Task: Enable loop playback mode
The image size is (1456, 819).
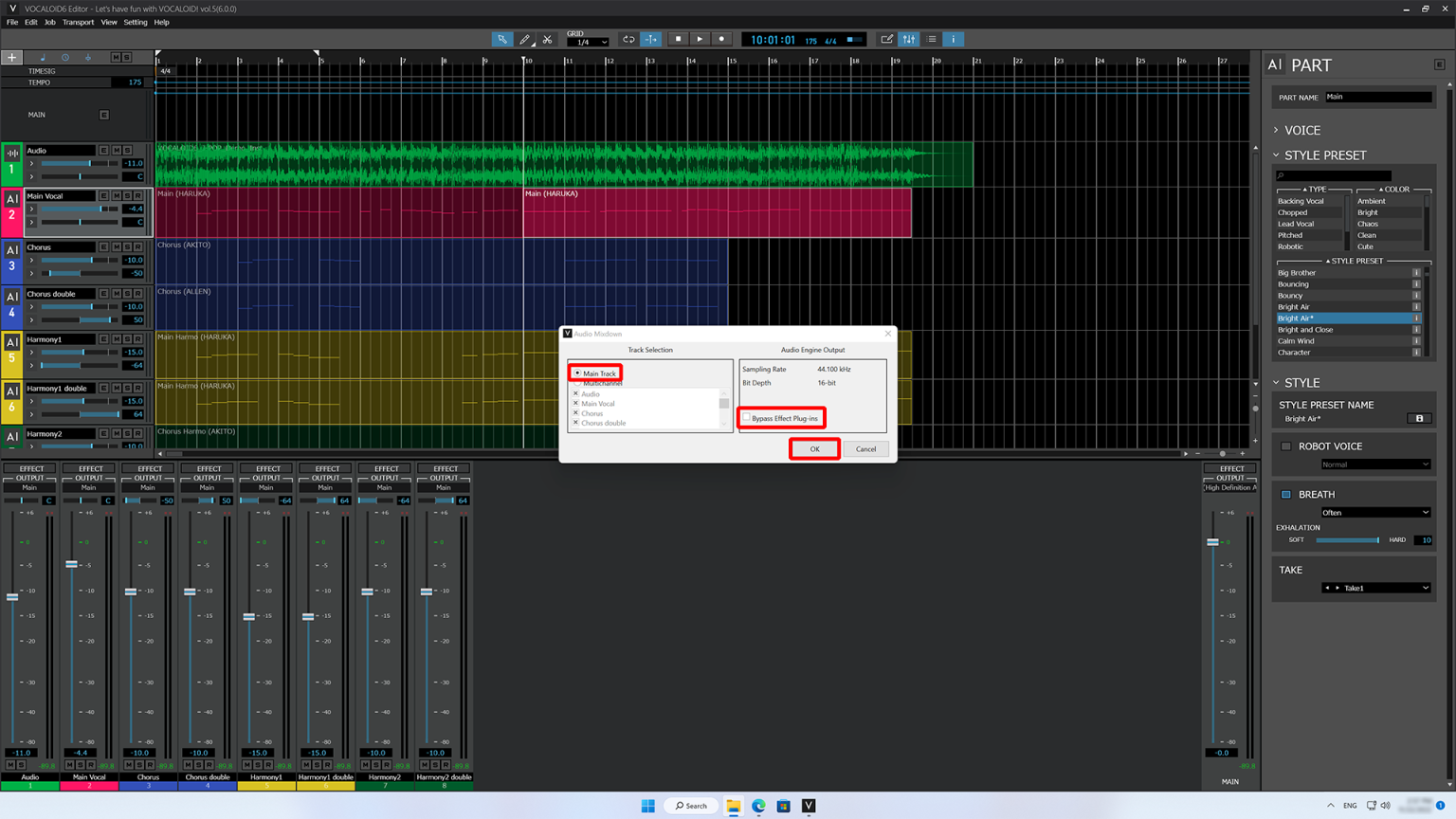Action: coord(628,39)
